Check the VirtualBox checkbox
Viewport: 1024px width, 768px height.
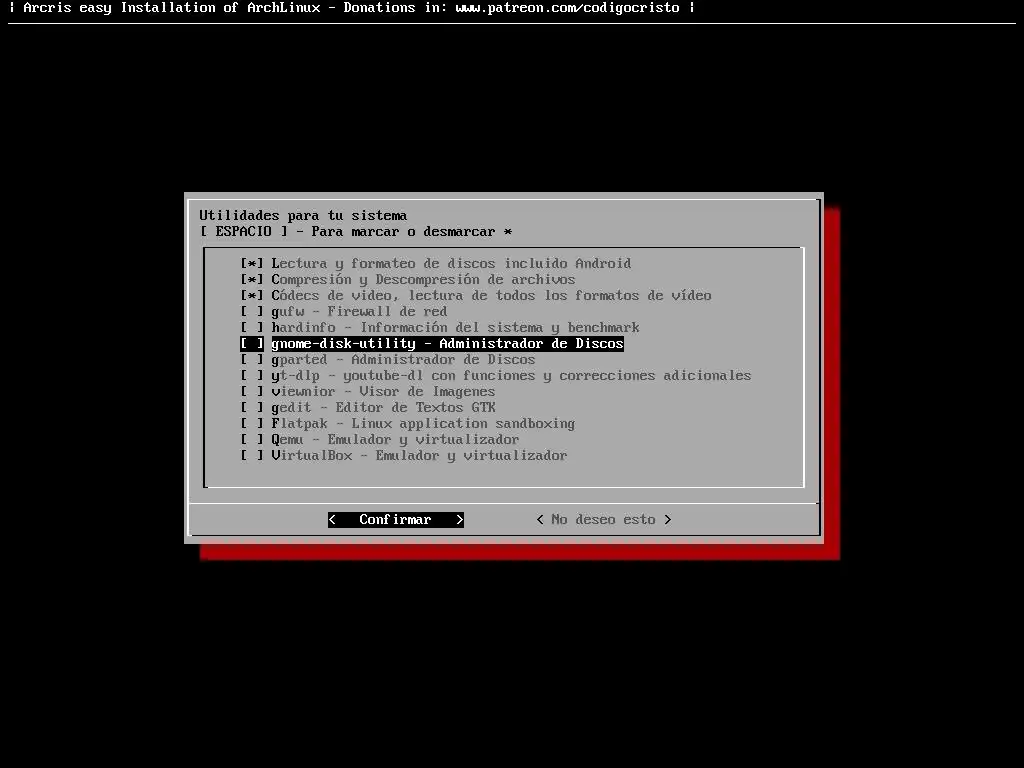tap(252, 455)
